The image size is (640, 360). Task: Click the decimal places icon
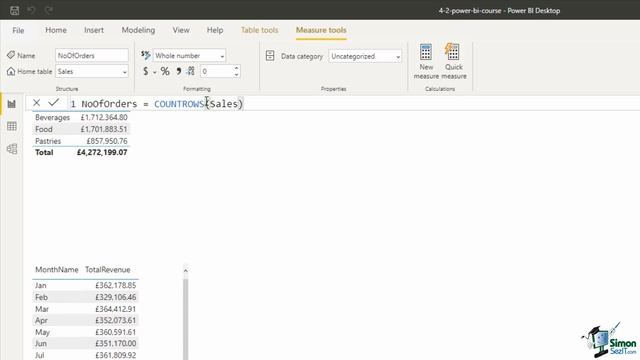coord(191,71)
